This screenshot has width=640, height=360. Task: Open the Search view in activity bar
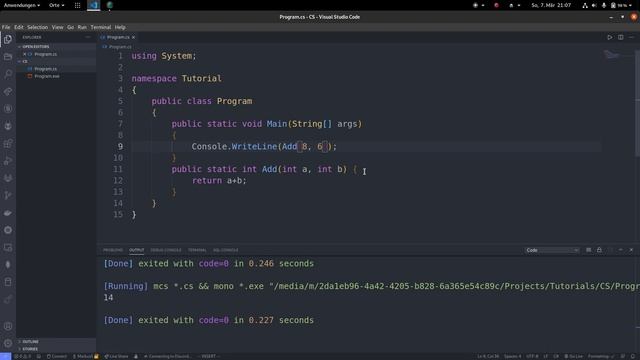pyautogui.click(x=8, y=74)
